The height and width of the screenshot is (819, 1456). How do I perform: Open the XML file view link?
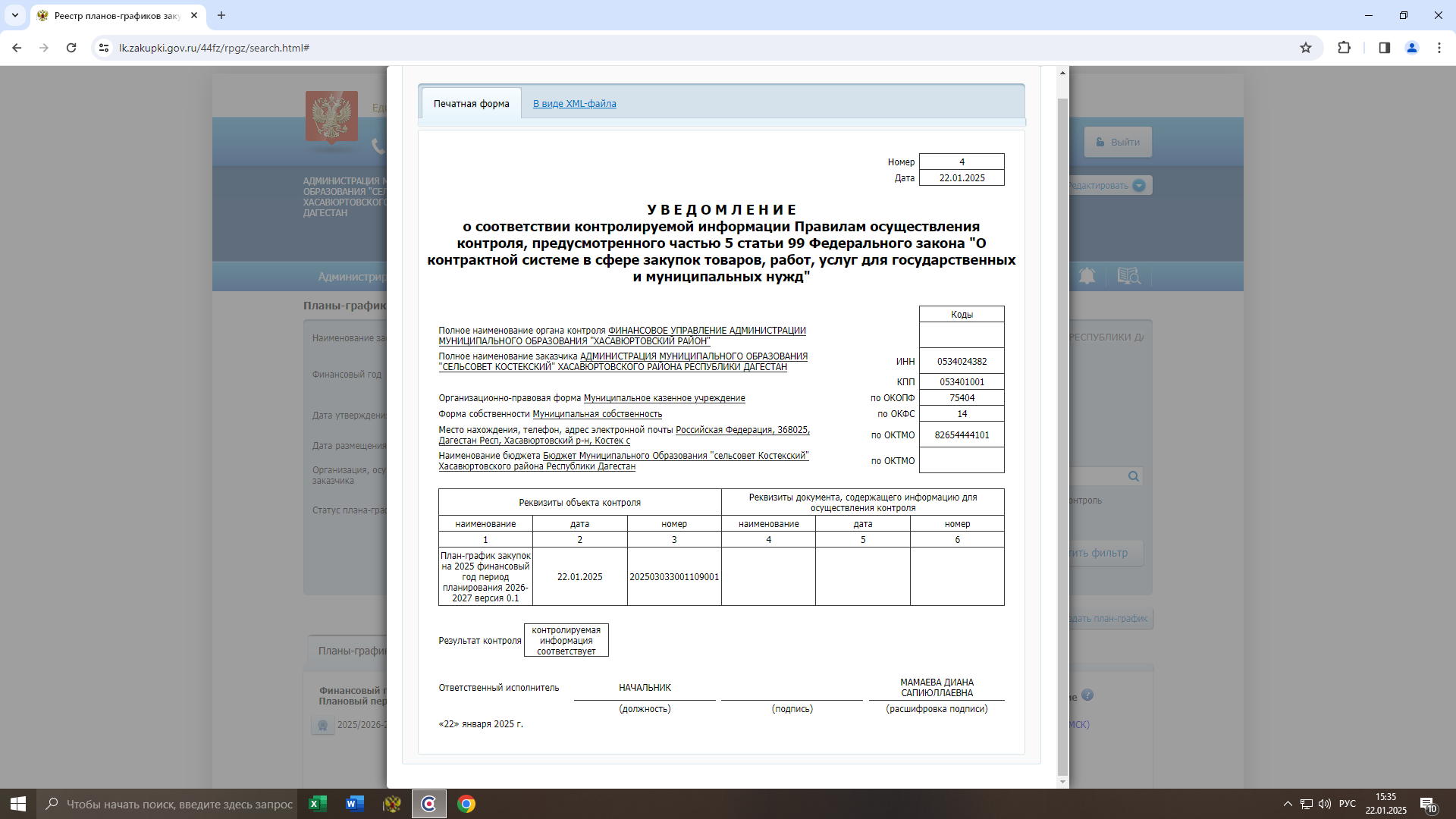574,104
